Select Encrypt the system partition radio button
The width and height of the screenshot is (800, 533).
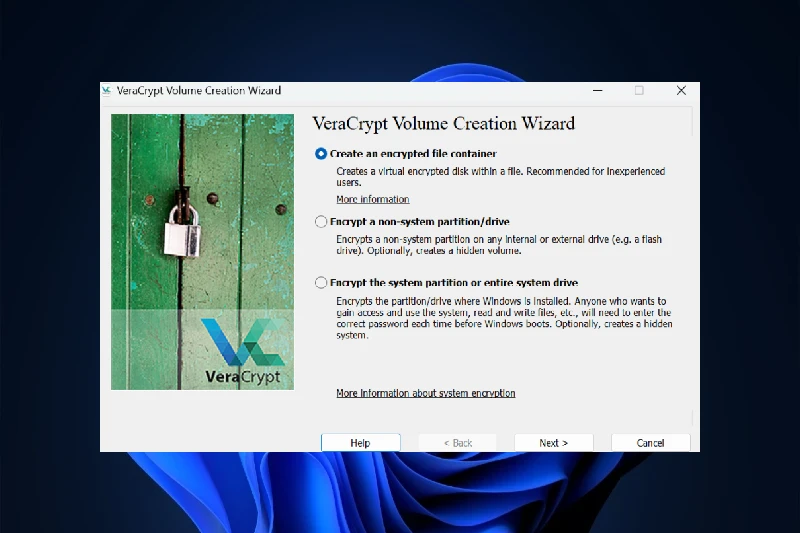[x=321, y=283]
